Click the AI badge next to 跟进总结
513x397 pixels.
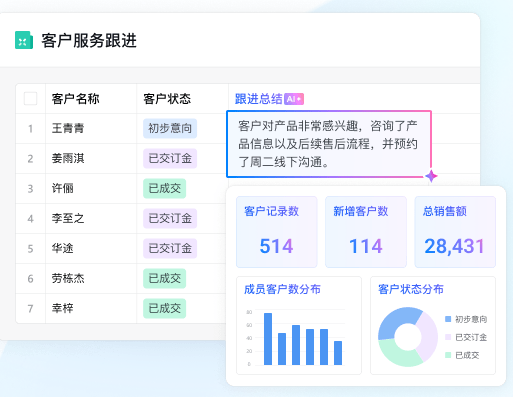[294, 99]
